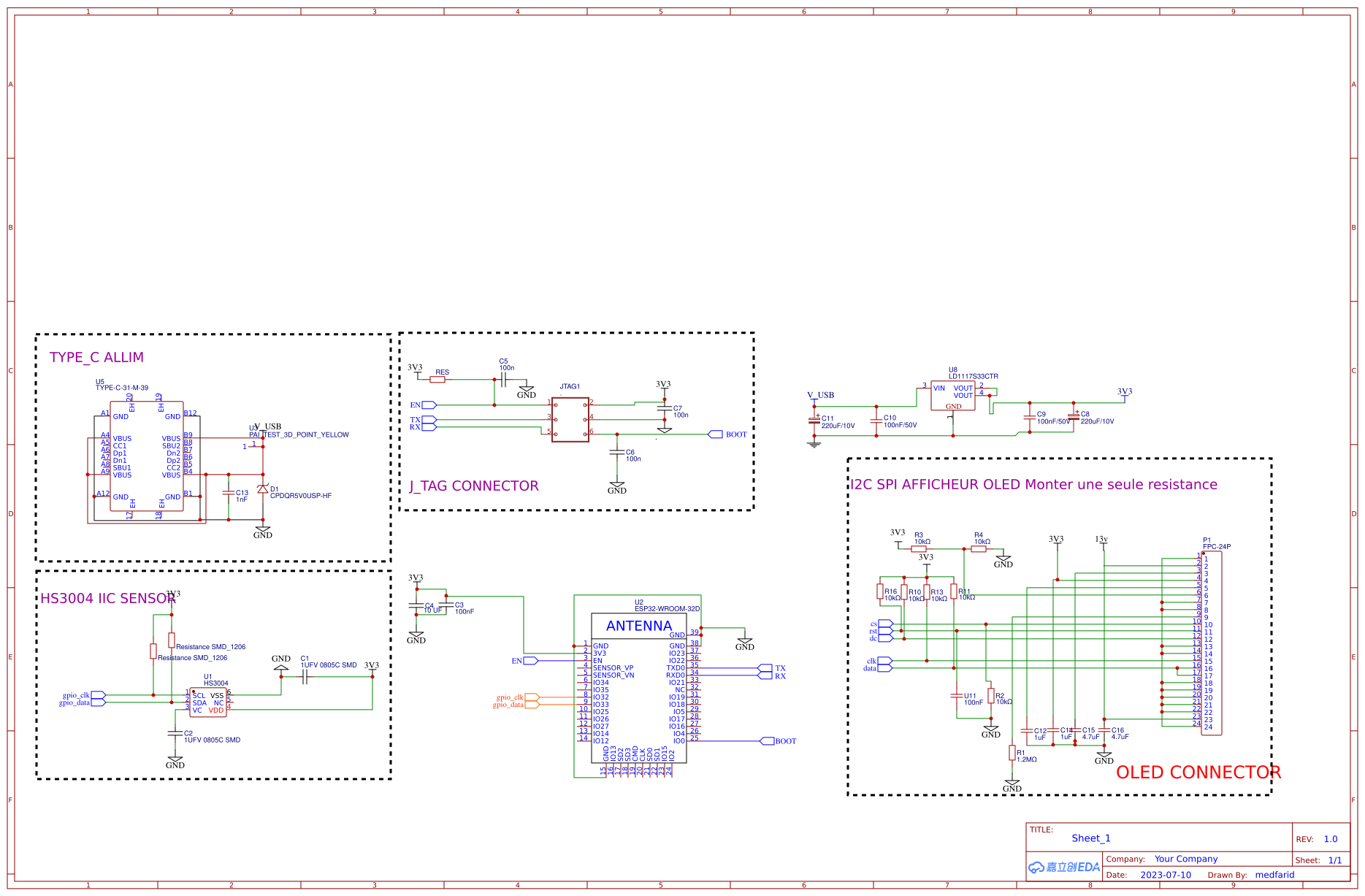Click the HS3004 sensor chip U1

pos(208,702)
